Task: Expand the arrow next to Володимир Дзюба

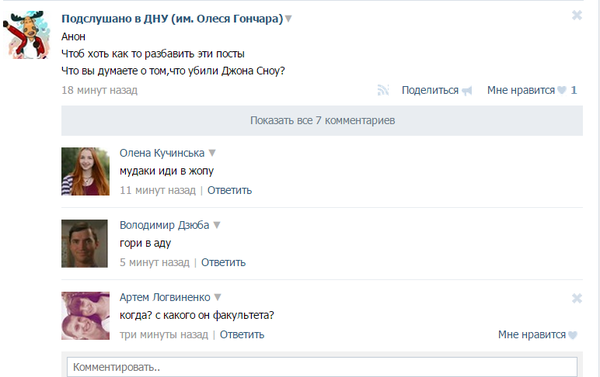Action: pyautogui.click(x=217, y=225)
